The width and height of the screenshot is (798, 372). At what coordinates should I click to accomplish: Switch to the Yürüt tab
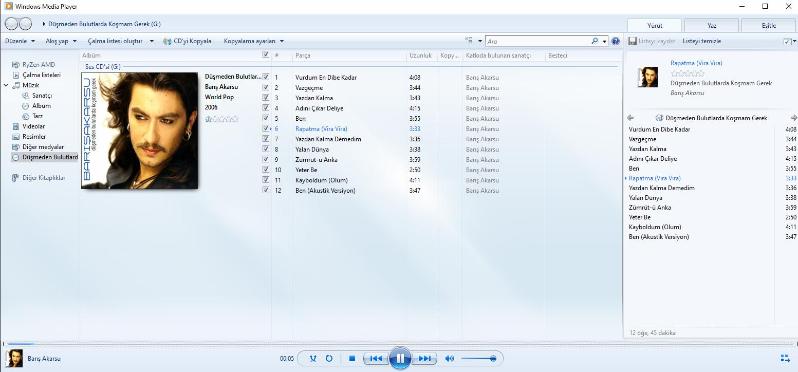click(654, 25)
